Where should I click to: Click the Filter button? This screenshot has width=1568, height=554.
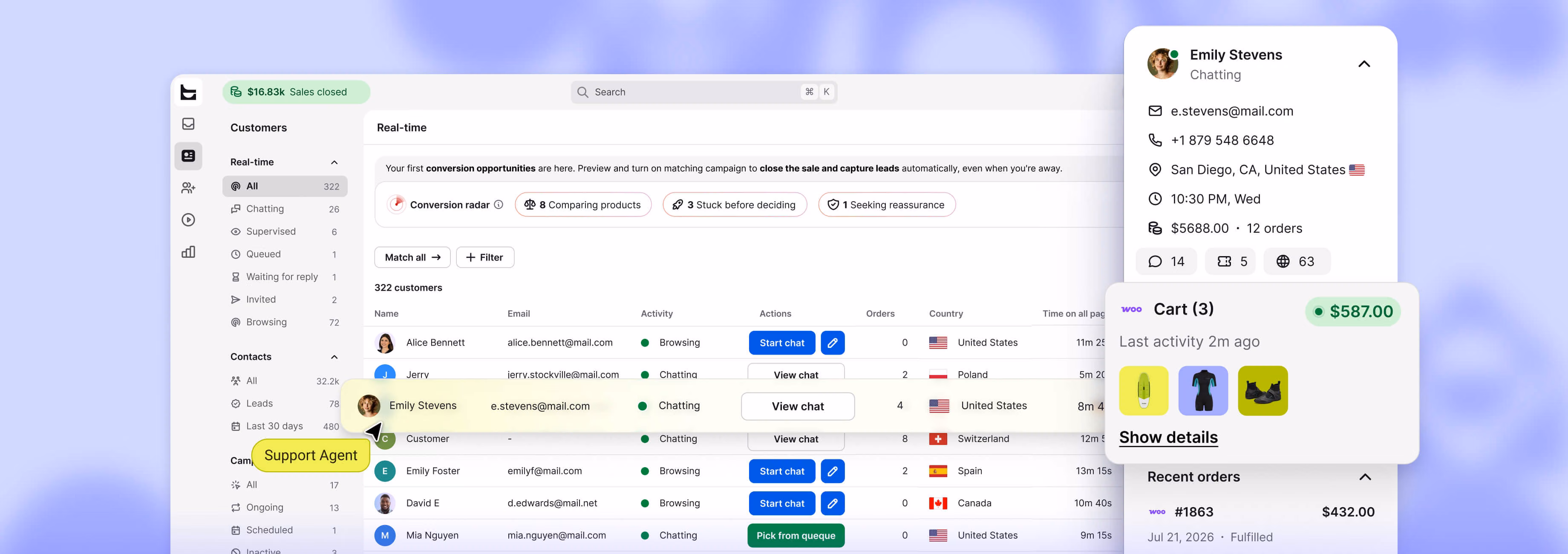485,257
